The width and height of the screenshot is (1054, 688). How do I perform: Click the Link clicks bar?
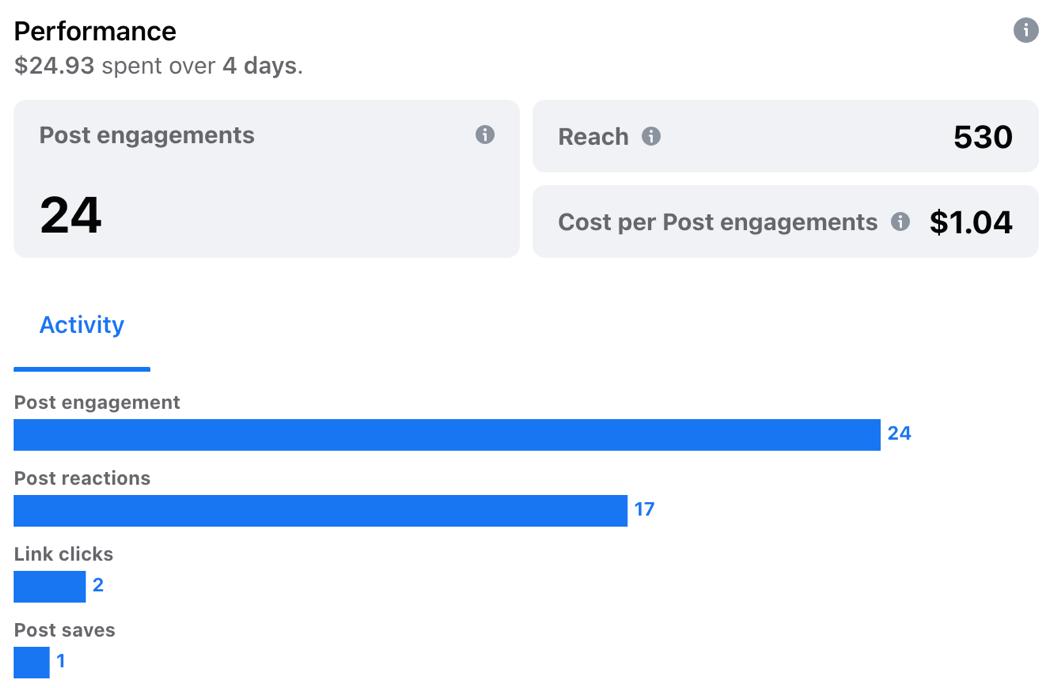[x=49, y=587]
